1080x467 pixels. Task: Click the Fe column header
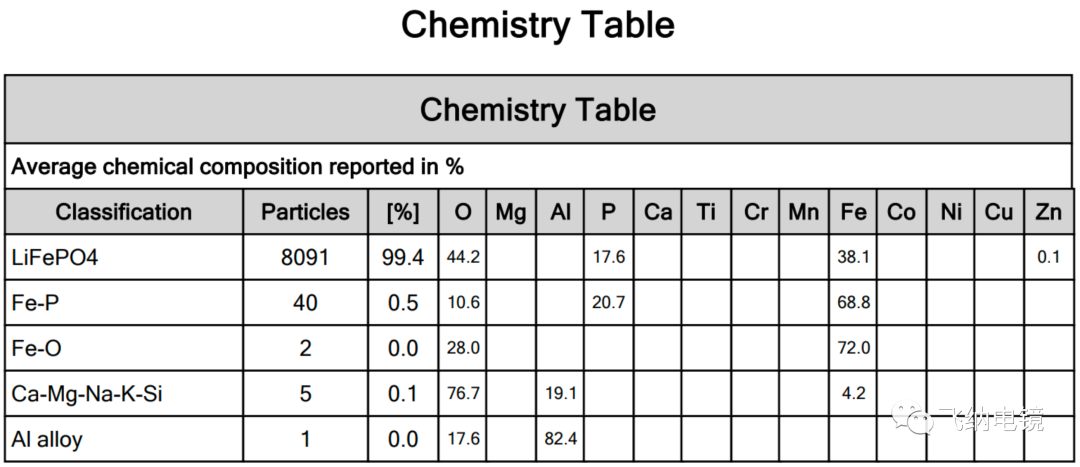click(x=853, y=211)
